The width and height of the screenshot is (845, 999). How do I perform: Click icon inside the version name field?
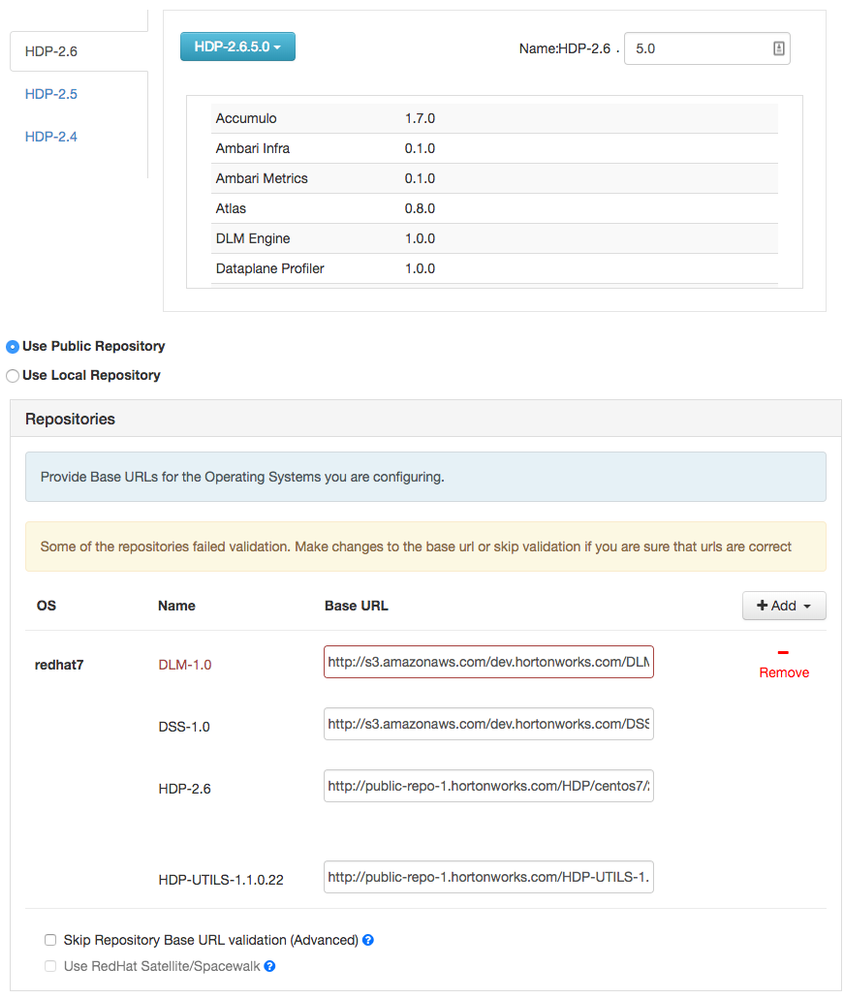click(x=778, y=48)
